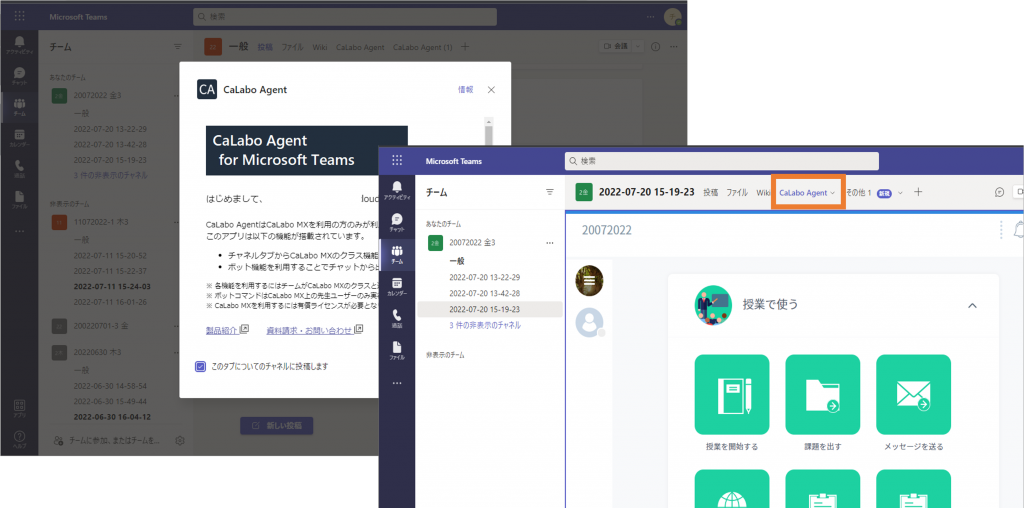Viewport: 1024px width, 508px height.
Task: Open Calendar icon in front window sidebar
Action: click(x=397, y=286)
